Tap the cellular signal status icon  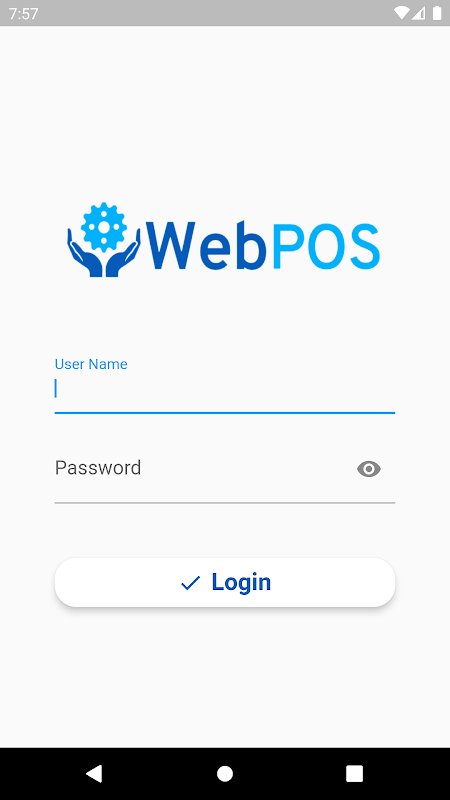click(x=419, y=13)
